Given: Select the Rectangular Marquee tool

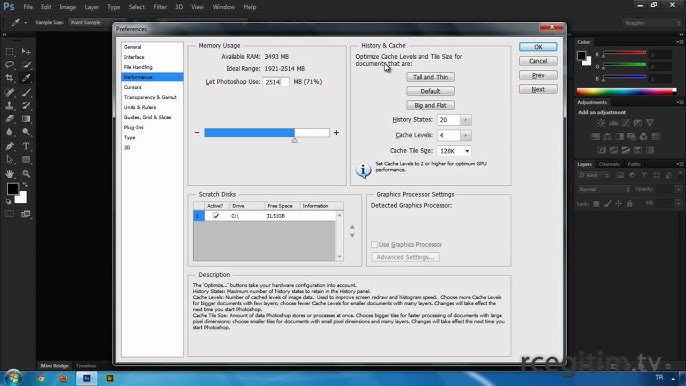Looking at the screenshot, I should click(x=10, y=52).
